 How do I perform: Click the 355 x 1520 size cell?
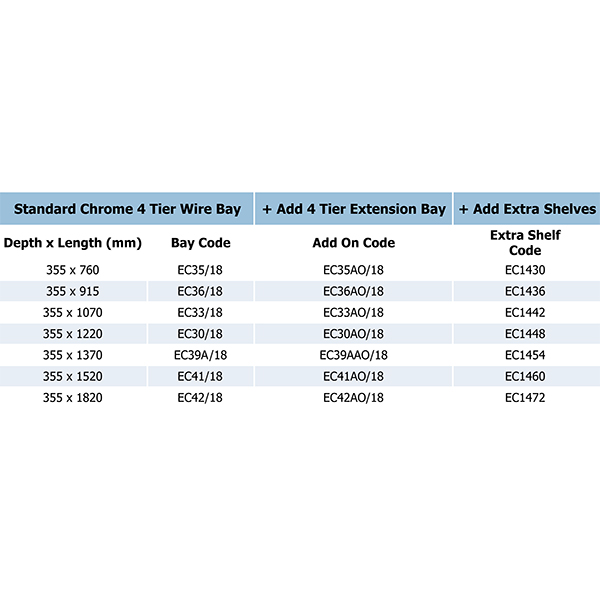point(73,376)
